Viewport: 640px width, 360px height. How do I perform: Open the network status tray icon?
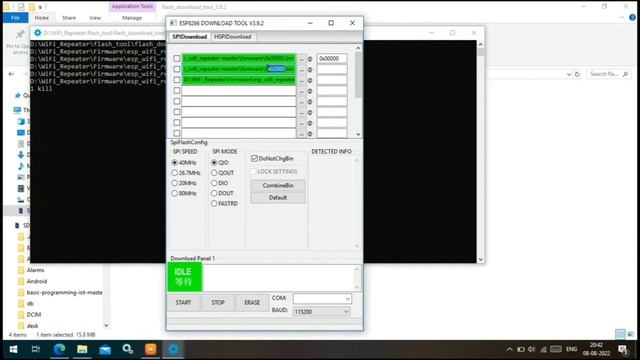pos(543,349)
